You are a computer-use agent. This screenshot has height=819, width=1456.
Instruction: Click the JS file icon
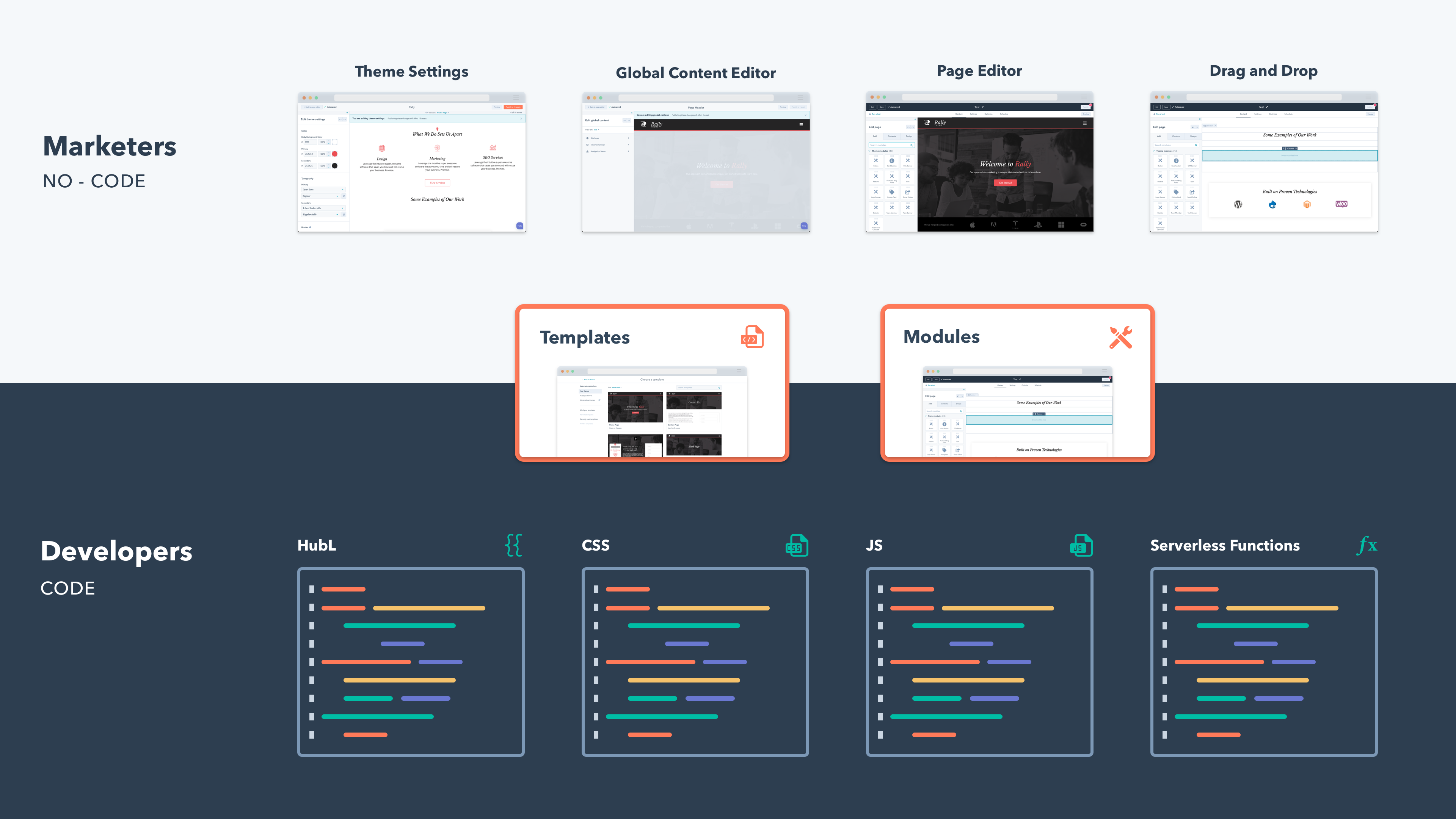[x=1082, y=546]
